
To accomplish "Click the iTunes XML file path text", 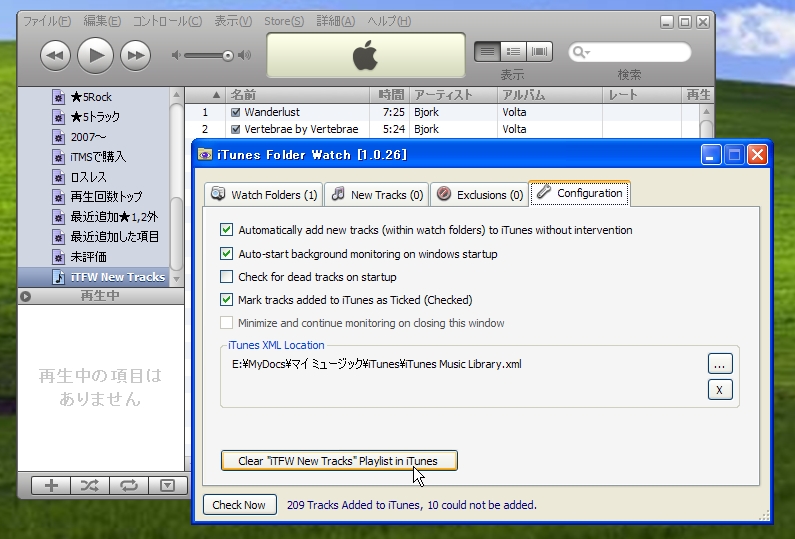I will click(377, 364).
